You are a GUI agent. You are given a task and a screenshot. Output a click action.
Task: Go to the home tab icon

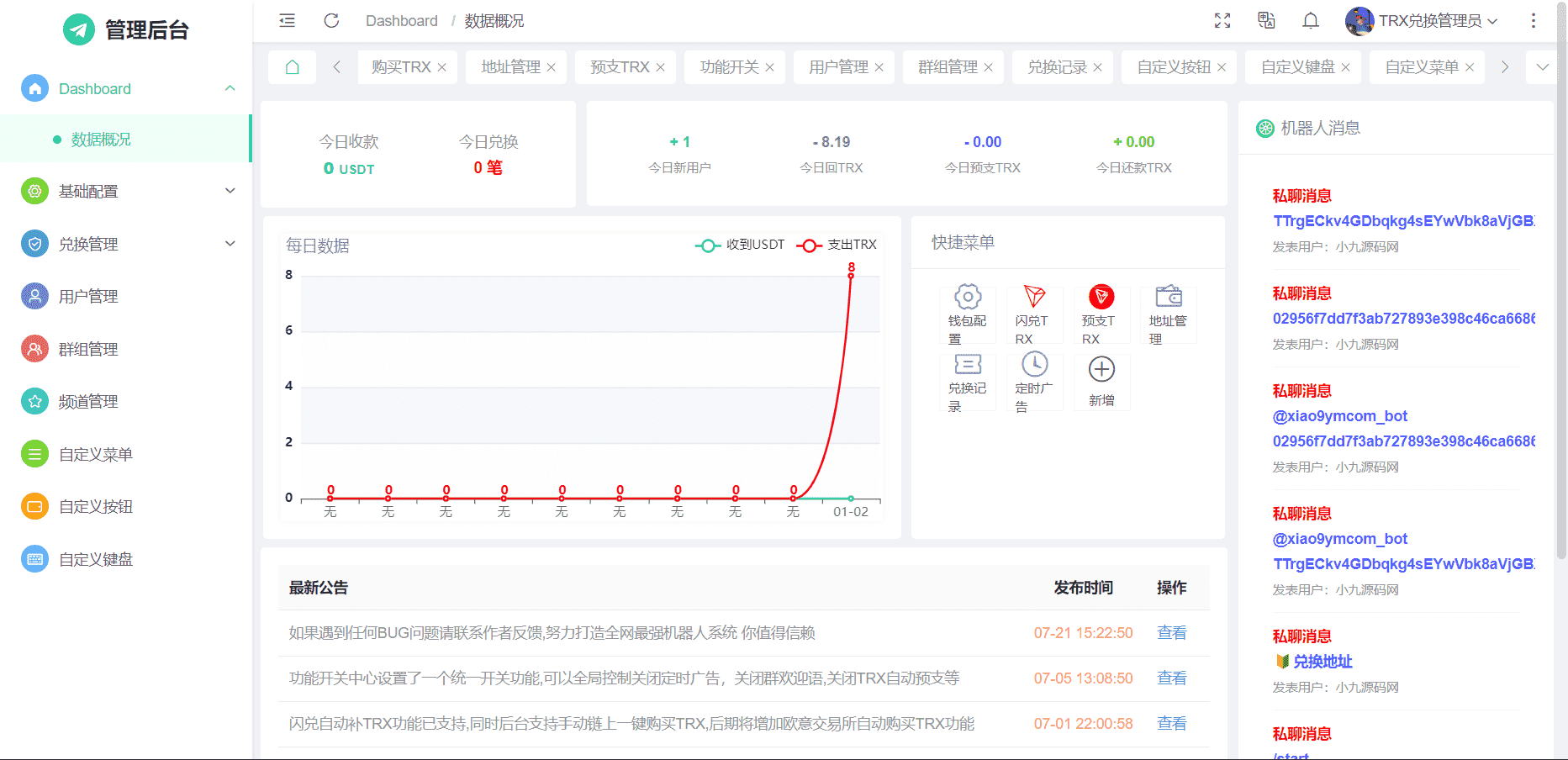(x=293, y=67)
